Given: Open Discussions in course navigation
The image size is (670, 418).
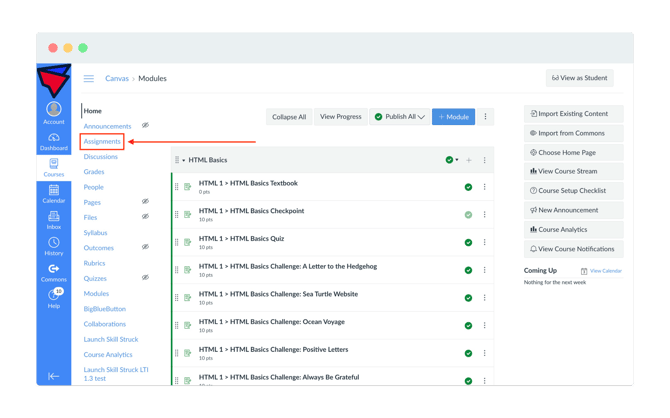Looking at the screenshot, I should pyautogui.click(x=100, y=157).
